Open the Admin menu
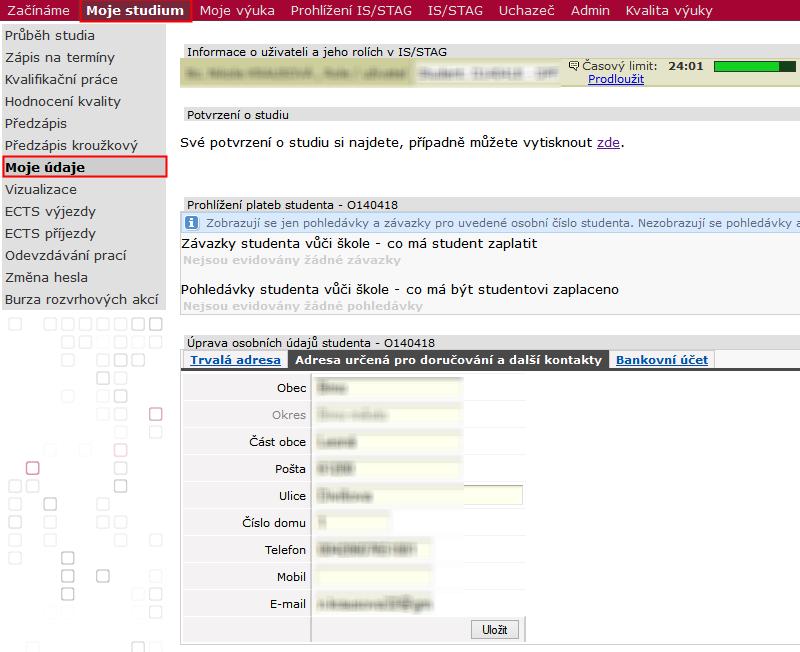 (590, 10)
